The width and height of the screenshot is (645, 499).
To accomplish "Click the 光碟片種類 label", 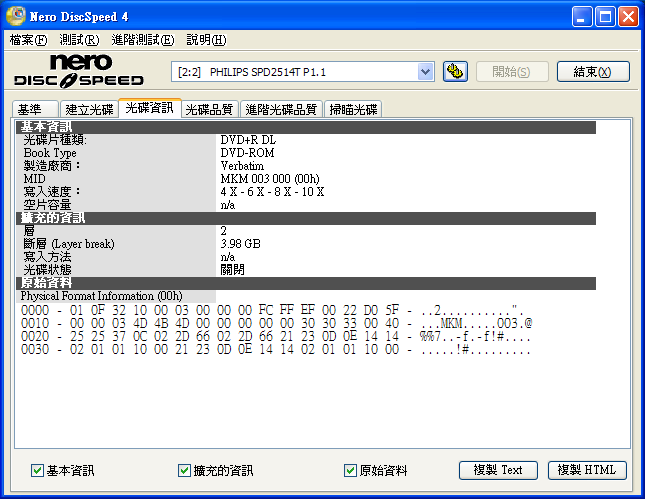I will point(55,140).
